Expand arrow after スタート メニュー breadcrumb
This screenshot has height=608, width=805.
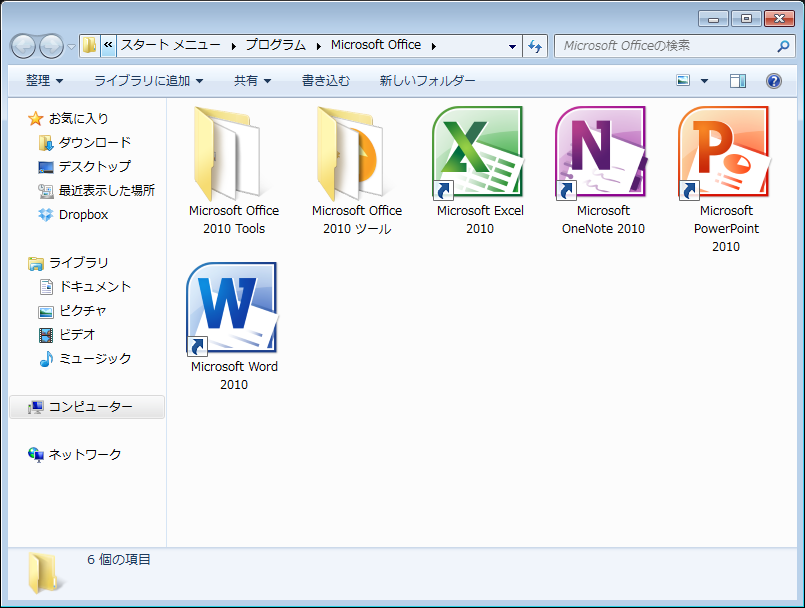tap(234, 46)
